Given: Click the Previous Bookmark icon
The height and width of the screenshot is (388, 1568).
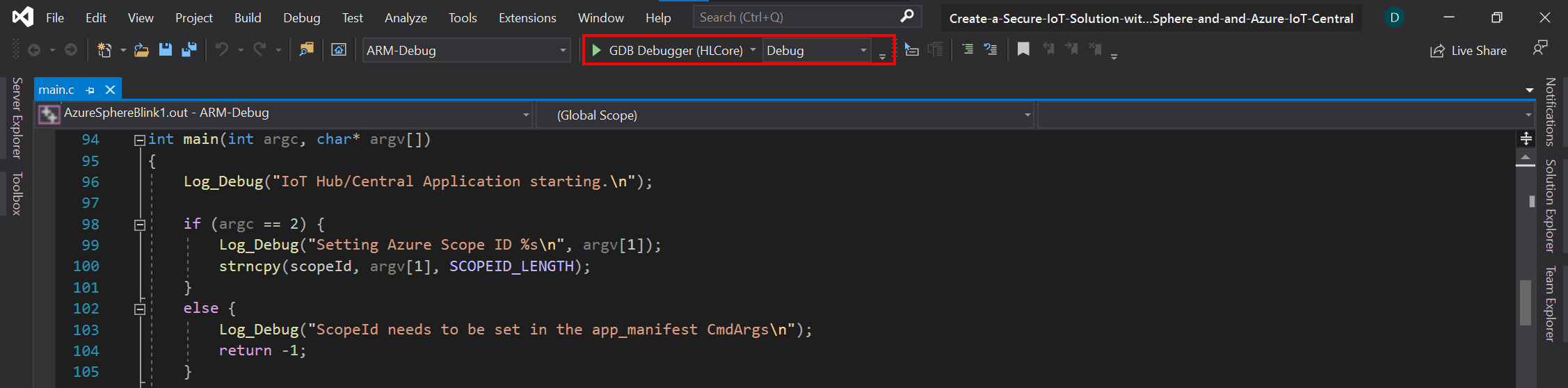Looking at the screenshot, I should coord(1048,49).
